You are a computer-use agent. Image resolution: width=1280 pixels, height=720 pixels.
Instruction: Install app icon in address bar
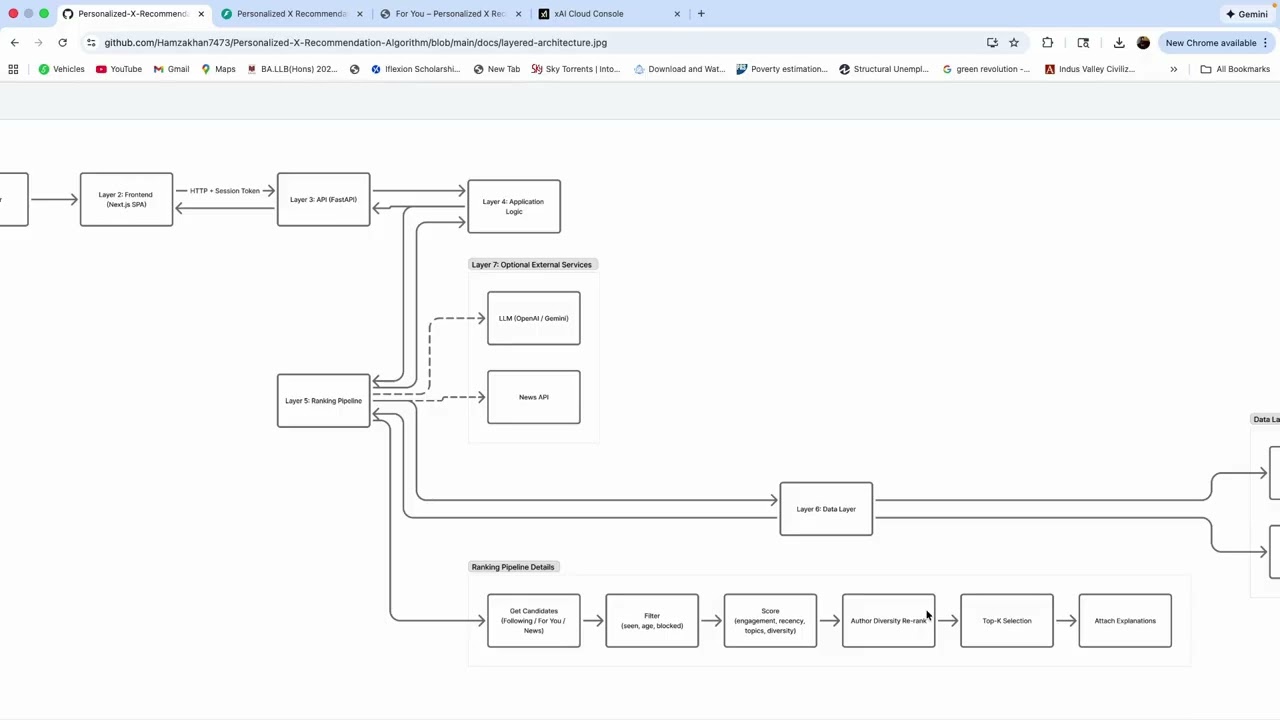pos(992,43)
